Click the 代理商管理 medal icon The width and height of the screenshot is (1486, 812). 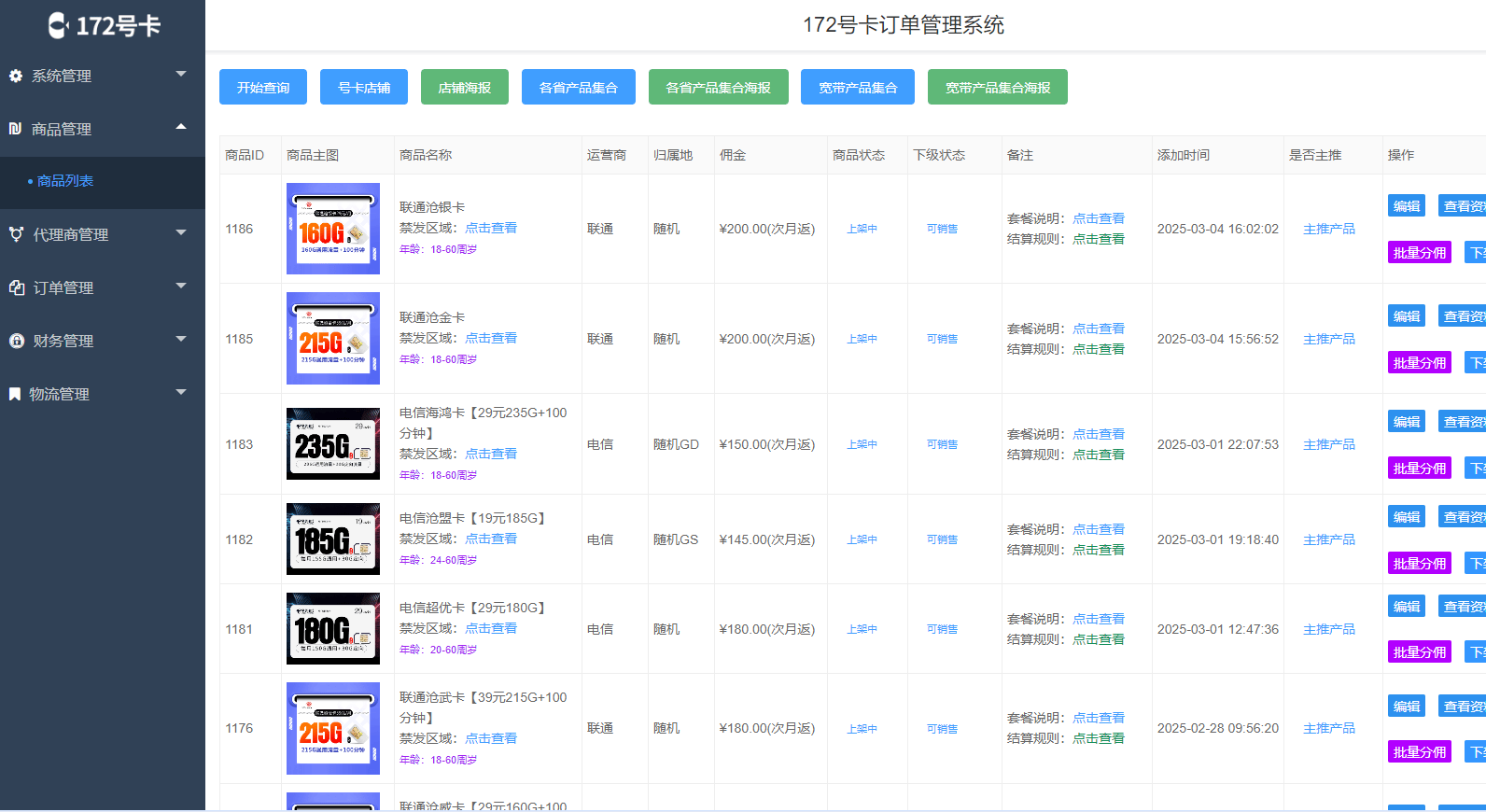coord(16,234)
